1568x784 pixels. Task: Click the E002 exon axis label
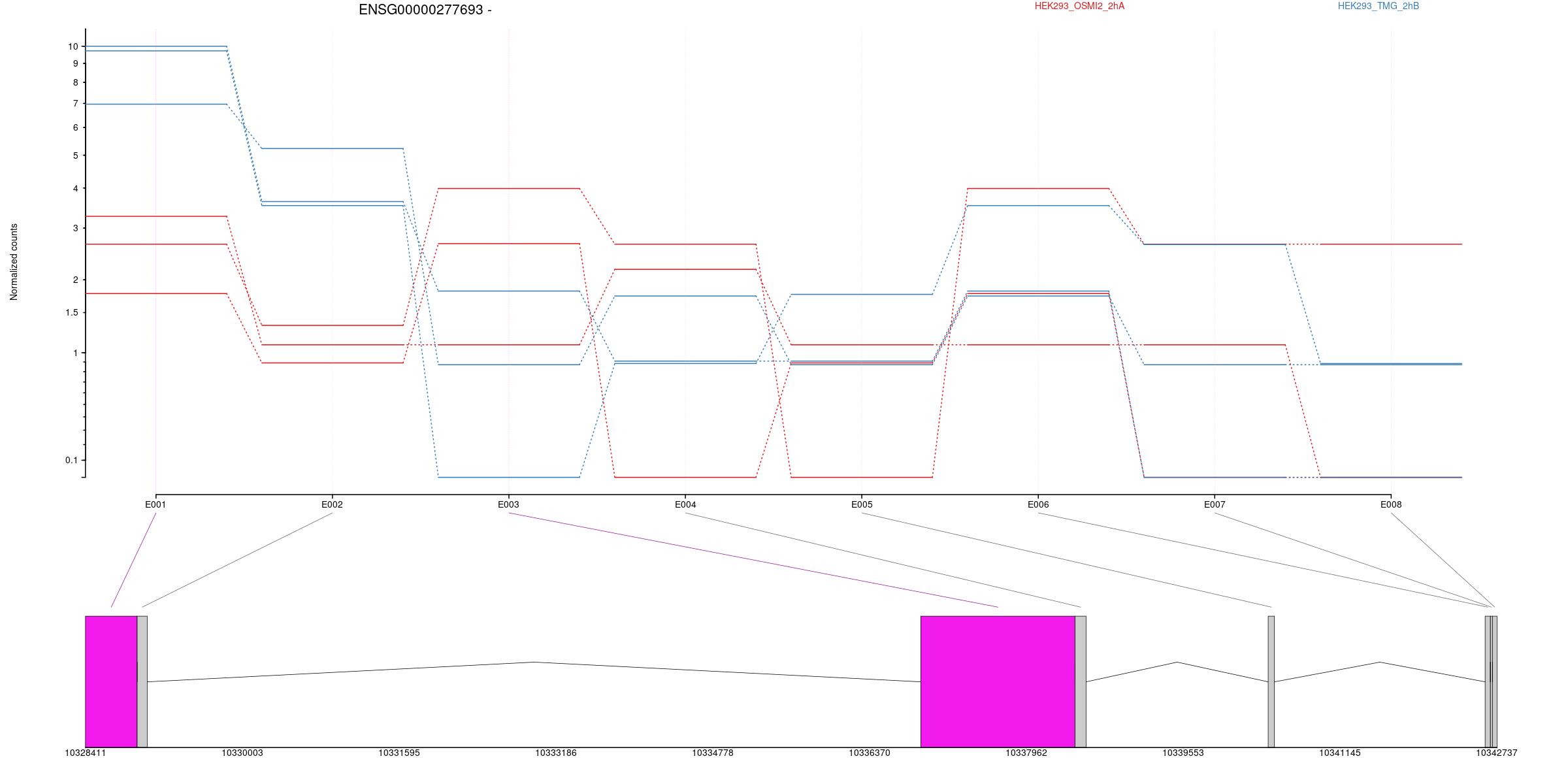point(332,504)
